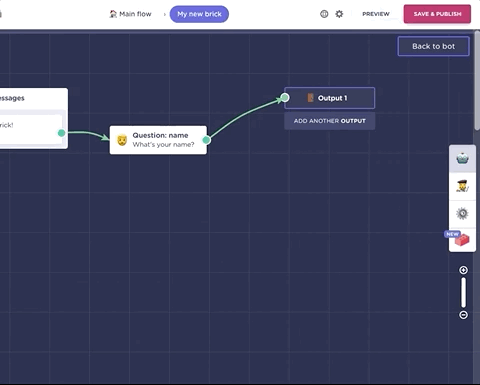
Task: Select the My new brick breadcrumb
Action: [199, 14]
